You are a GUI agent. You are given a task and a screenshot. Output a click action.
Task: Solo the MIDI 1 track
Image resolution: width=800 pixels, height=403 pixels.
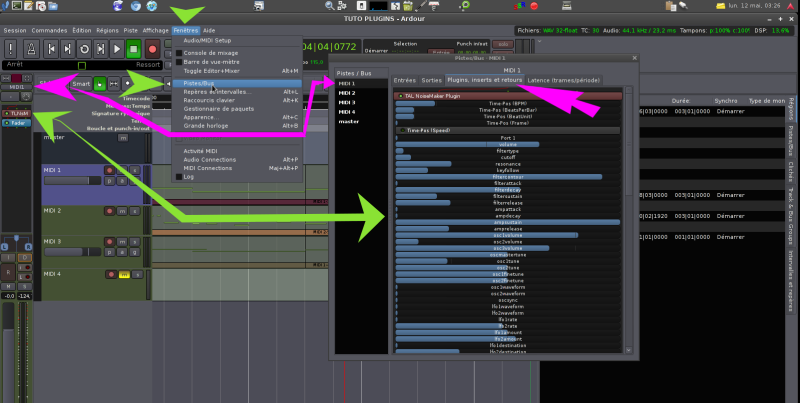(x=134, y=170)
